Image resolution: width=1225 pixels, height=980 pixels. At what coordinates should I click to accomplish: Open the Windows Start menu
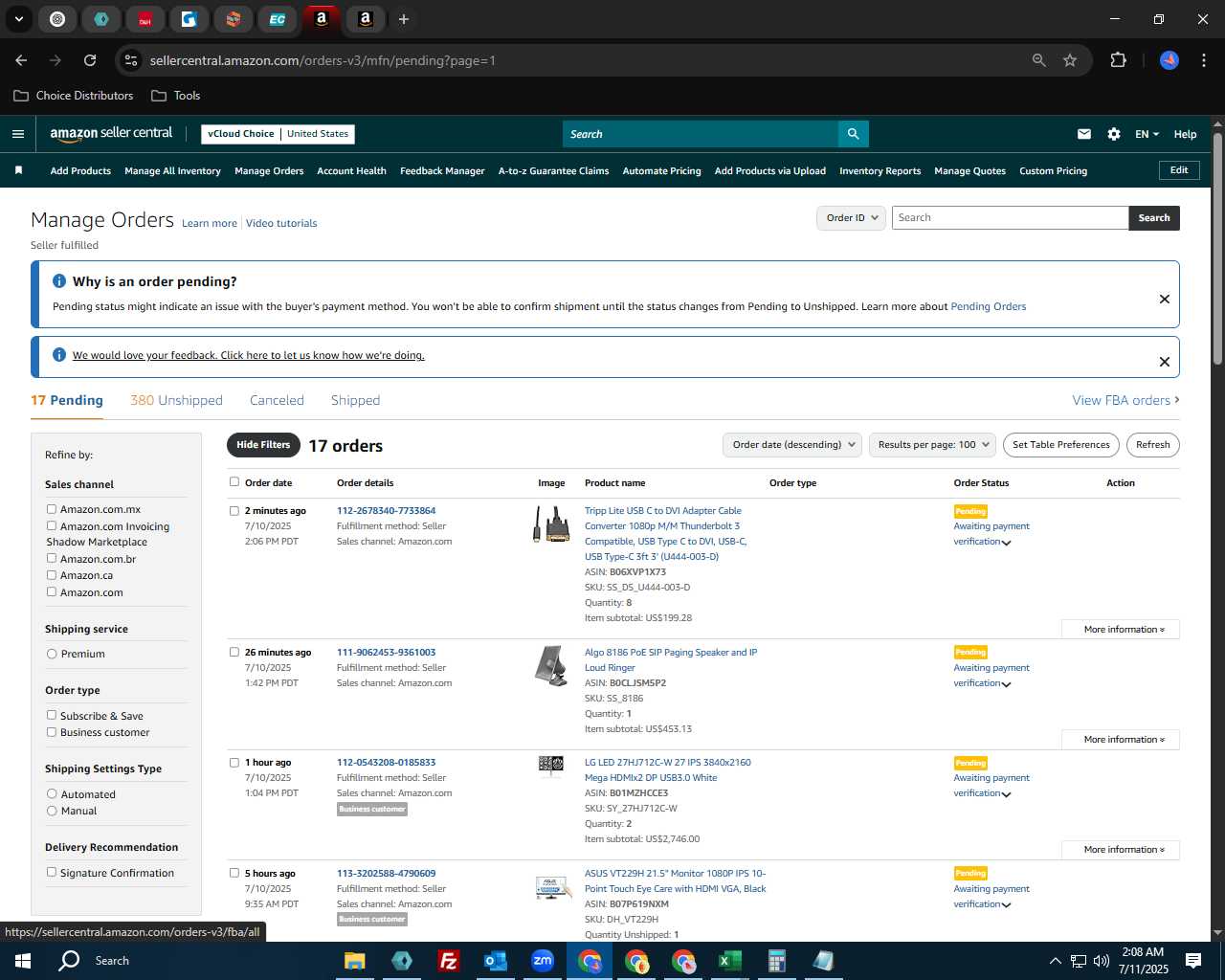(x=23, y=961)
